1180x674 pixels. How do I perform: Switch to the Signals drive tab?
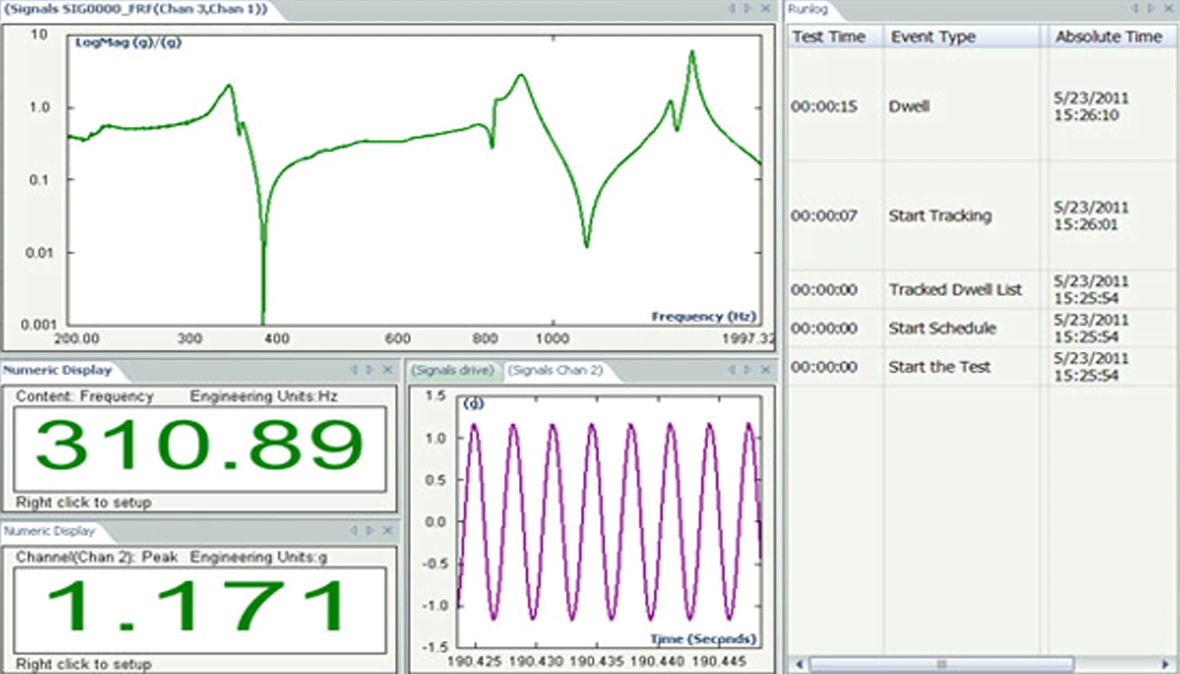point(452,371)
